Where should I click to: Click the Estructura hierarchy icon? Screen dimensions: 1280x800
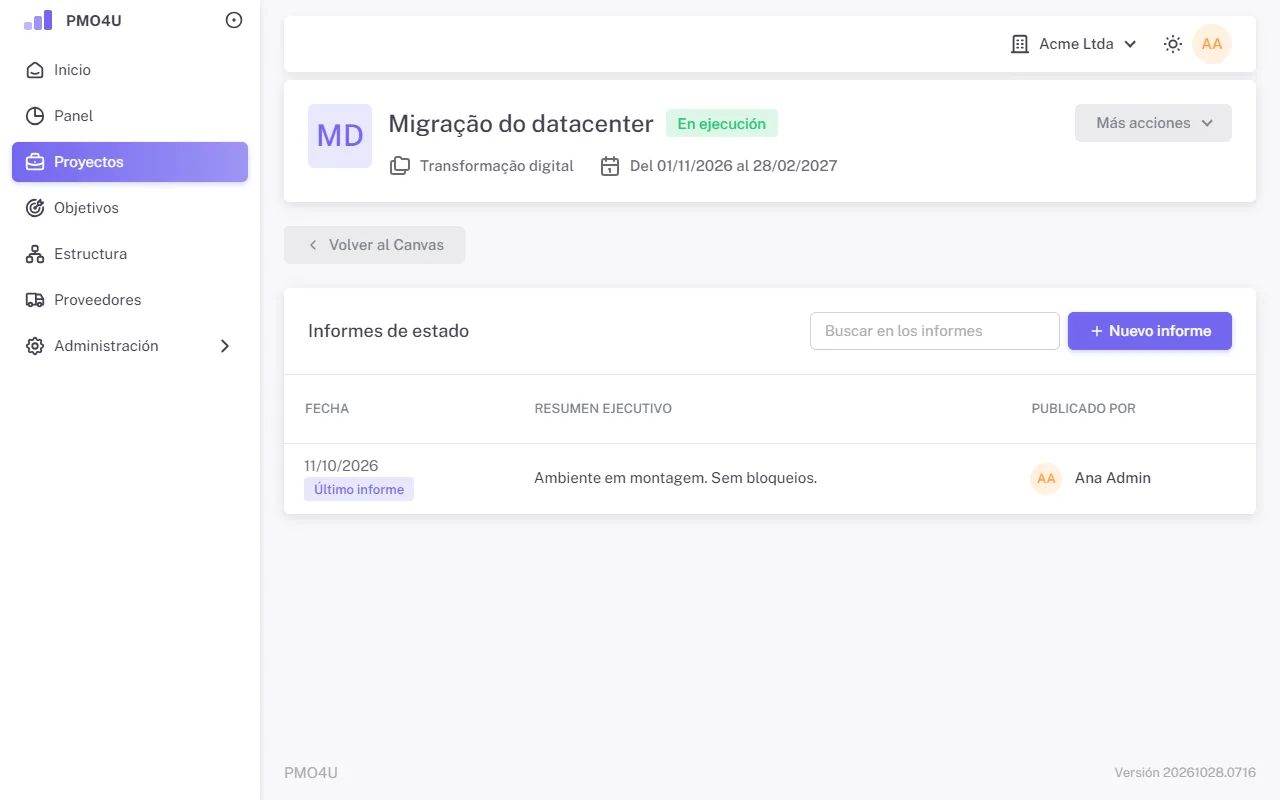(35, 254)
